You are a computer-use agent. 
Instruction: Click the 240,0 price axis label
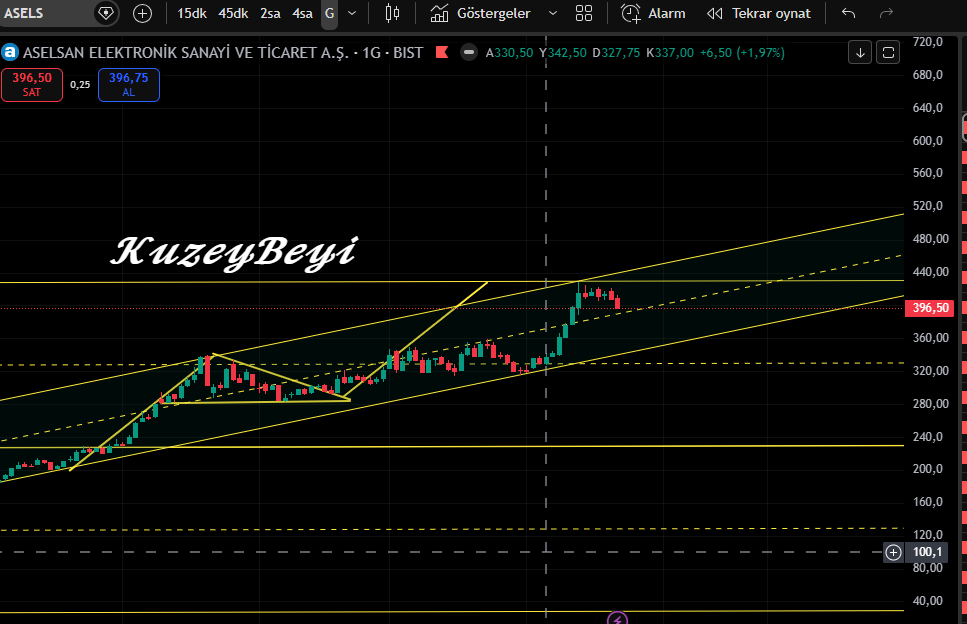pyautogui.click(x=928, y=437)
